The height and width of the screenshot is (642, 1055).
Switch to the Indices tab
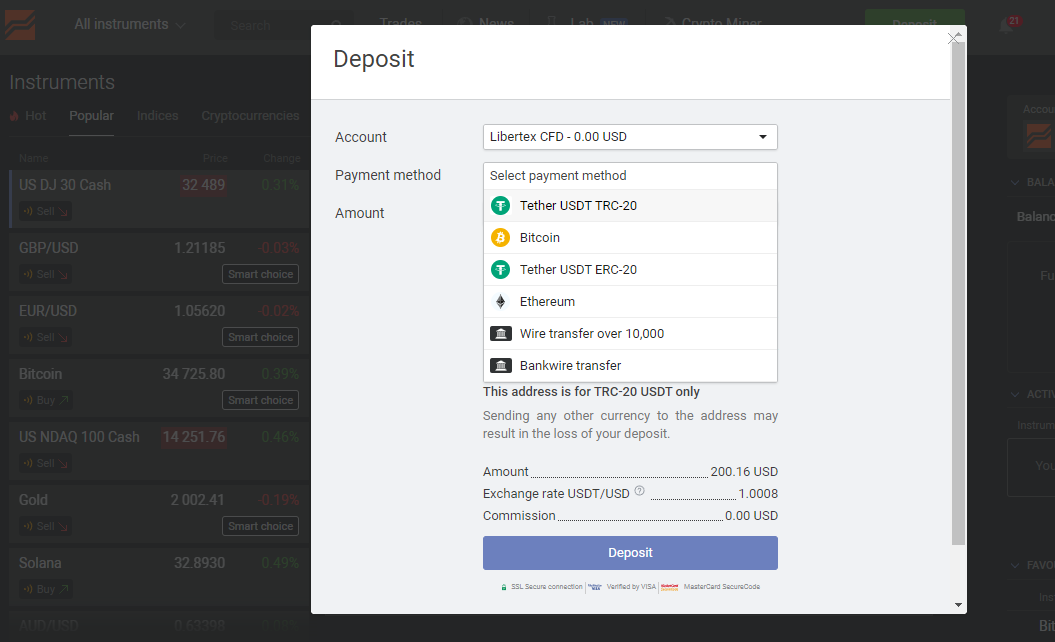click(157, 116)
